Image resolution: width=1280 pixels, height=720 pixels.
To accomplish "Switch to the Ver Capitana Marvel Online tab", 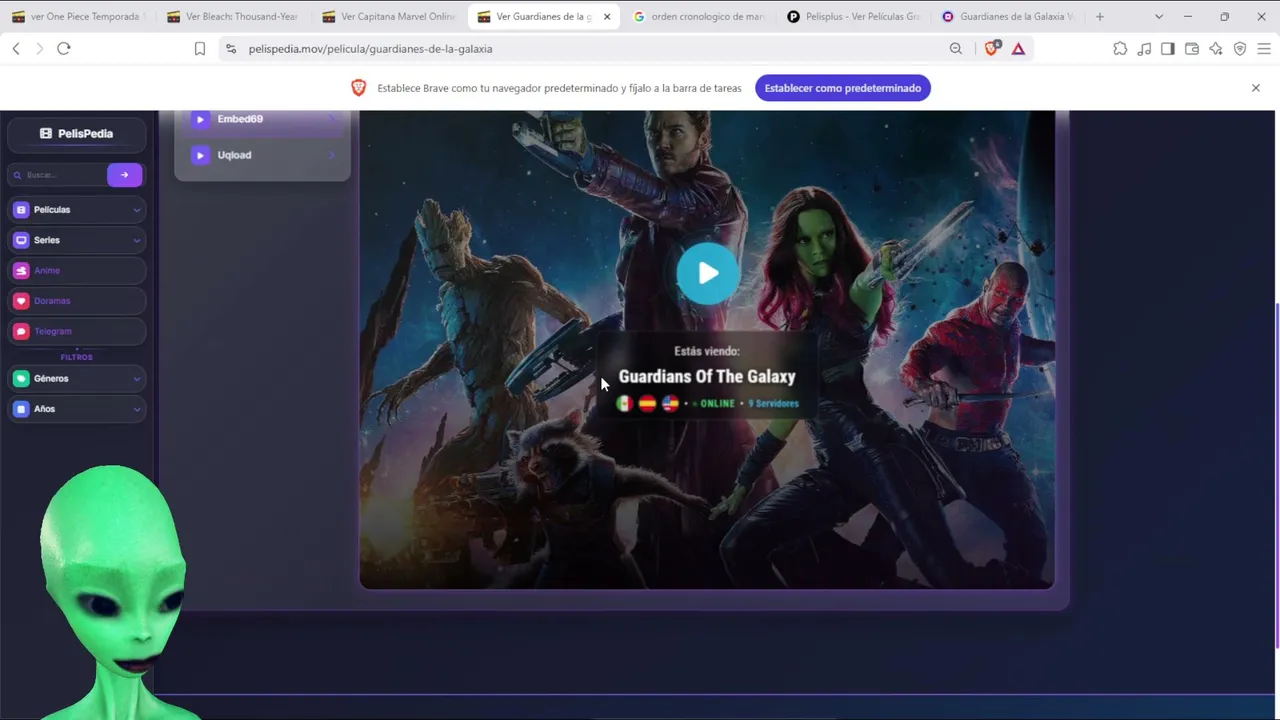I will 387,17.
